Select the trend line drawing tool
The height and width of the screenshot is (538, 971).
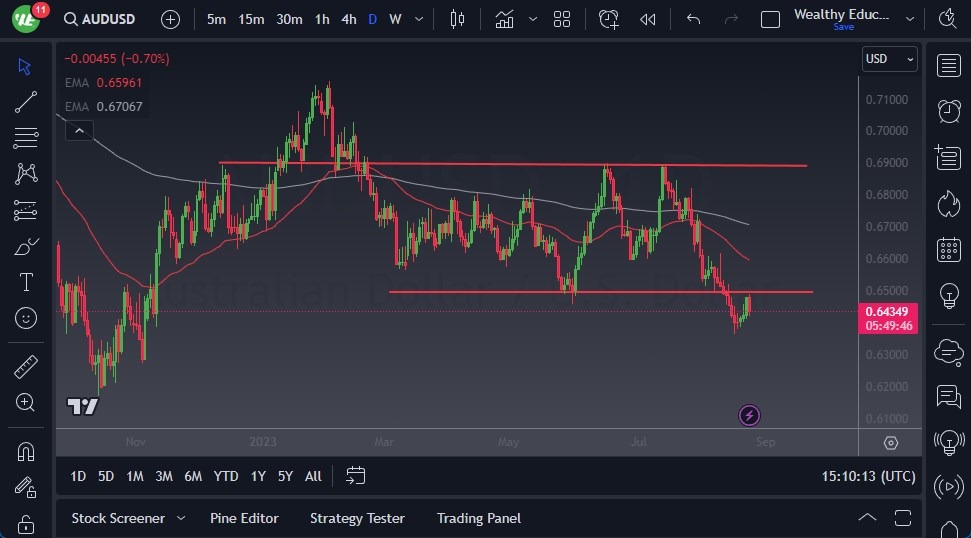26,102
